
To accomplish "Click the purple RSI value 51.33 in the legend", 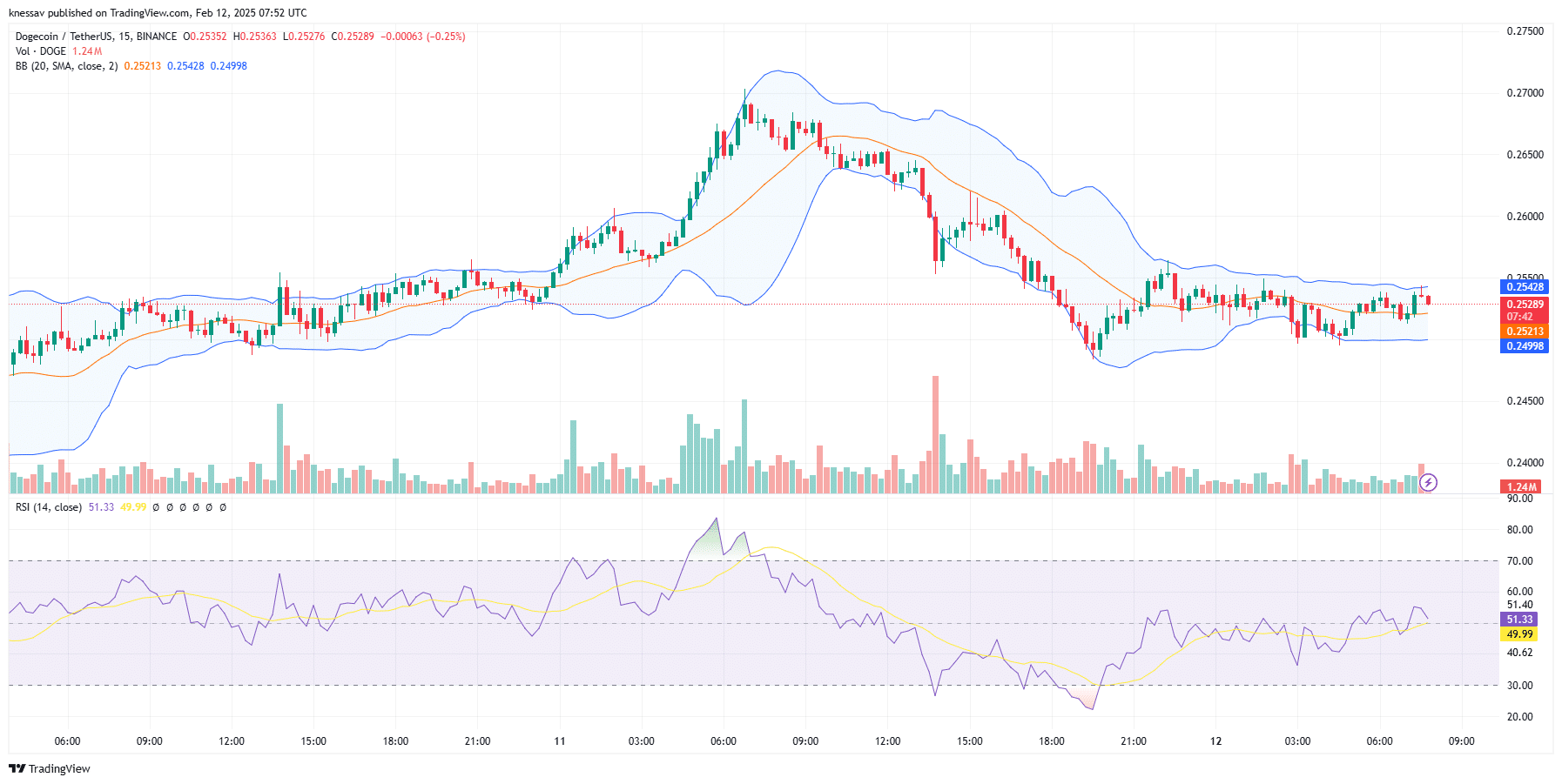I will tap(101, 507).
